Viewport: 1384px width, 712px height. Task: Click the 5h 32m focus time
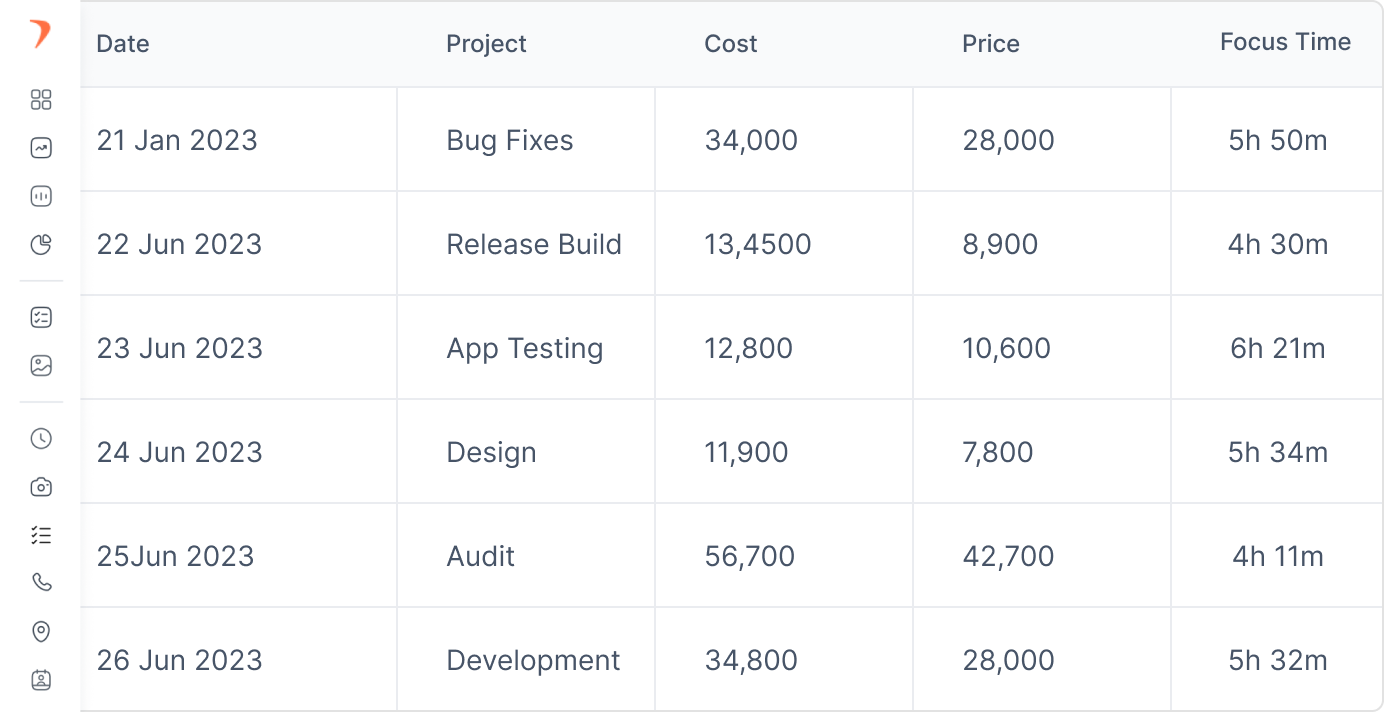click(1278, 660)
